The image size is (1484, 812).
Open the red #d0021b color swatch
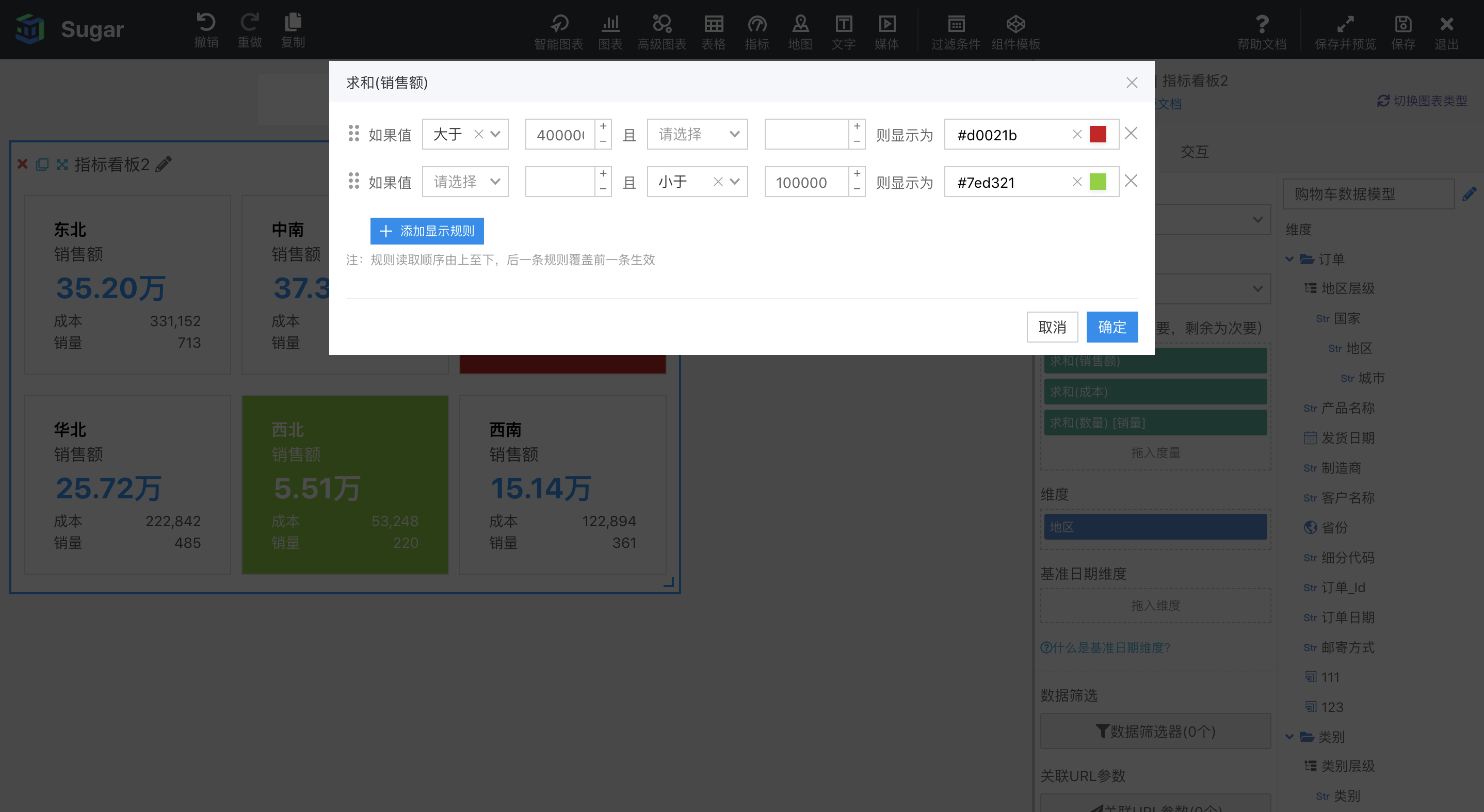(x=1098, y=134)
